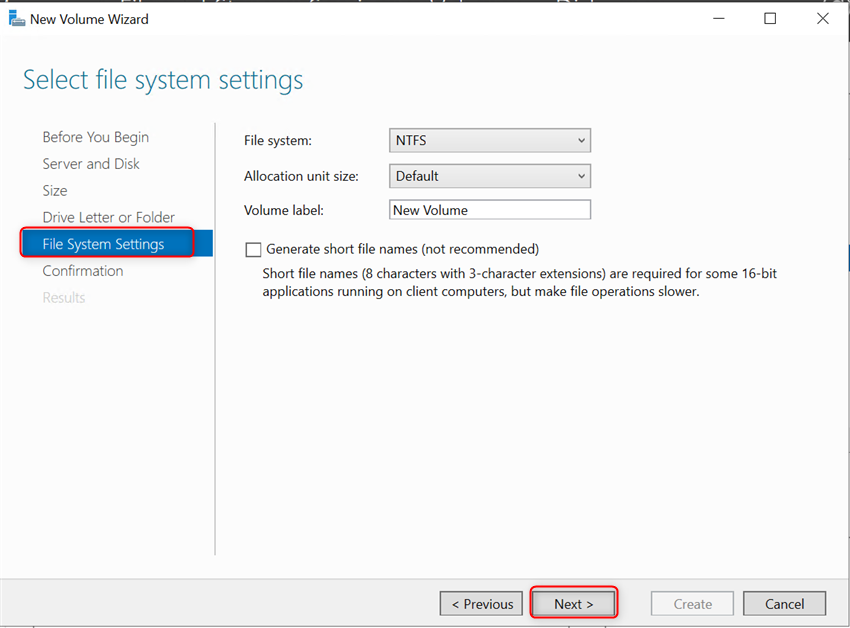
Task: Click the Next button
Action: coord(573,603)
